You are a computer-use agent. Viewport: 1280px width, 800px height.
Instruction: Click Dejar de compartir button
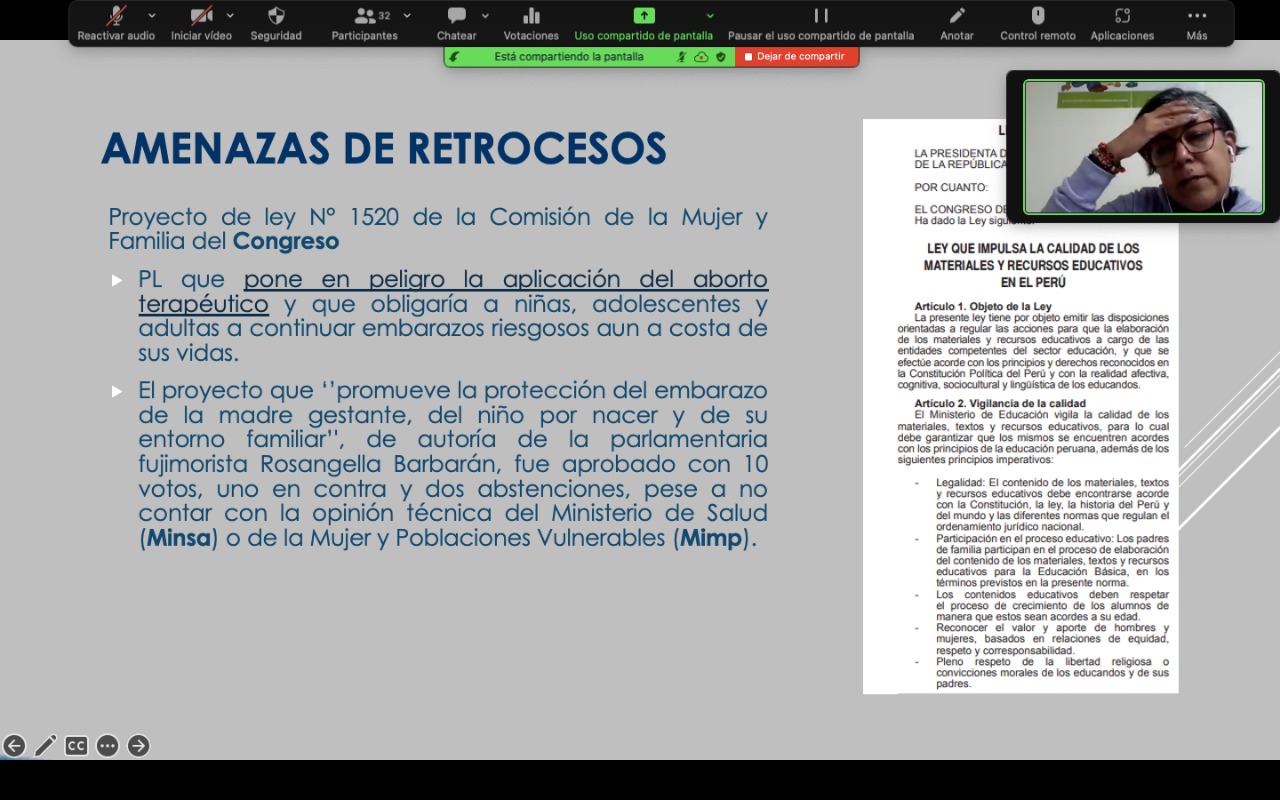tap(795, 57)
